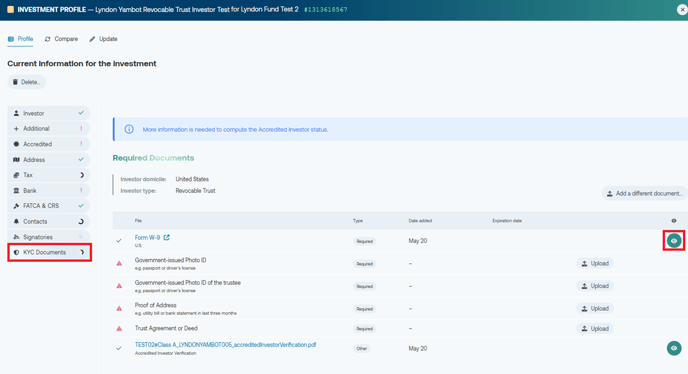Click Add a different document button
The height and width of the screenshot is (374, 688).
(x=645, y=193)
